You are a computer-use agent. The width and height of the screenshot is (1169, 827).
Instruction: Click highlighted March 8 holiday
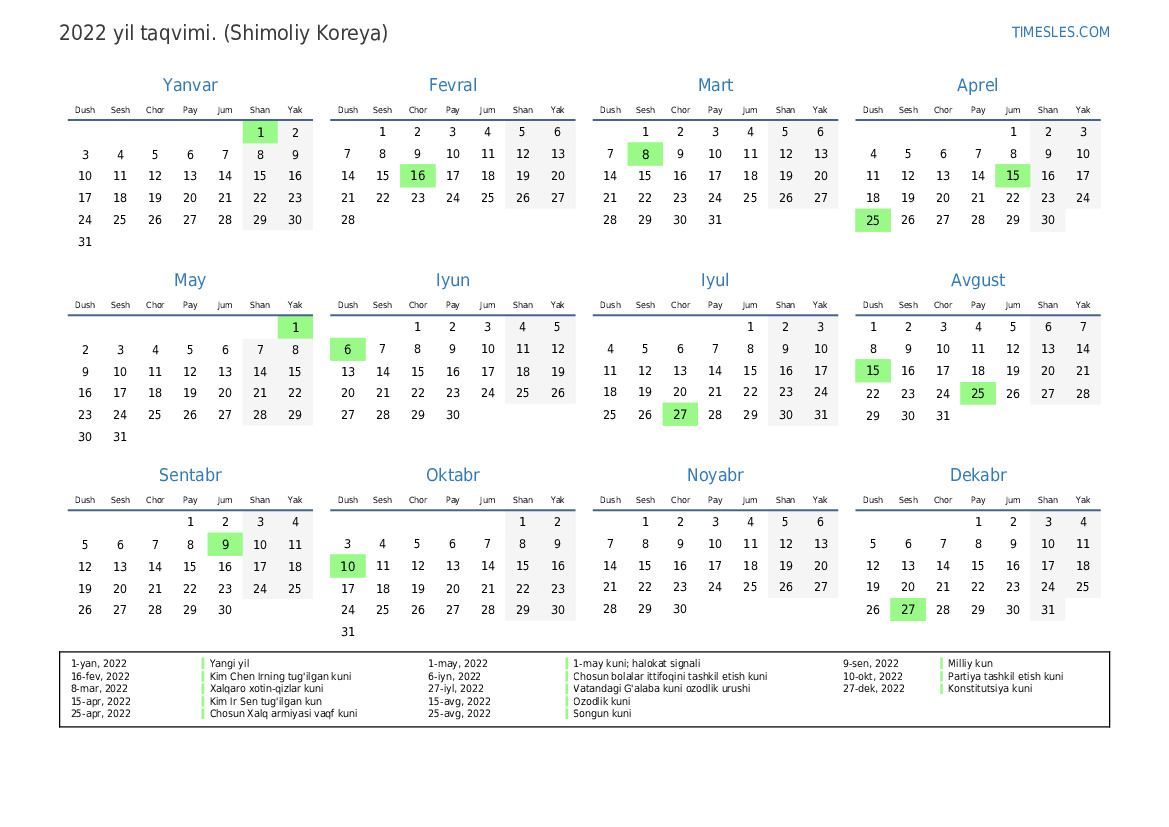[x=645, y=154]
